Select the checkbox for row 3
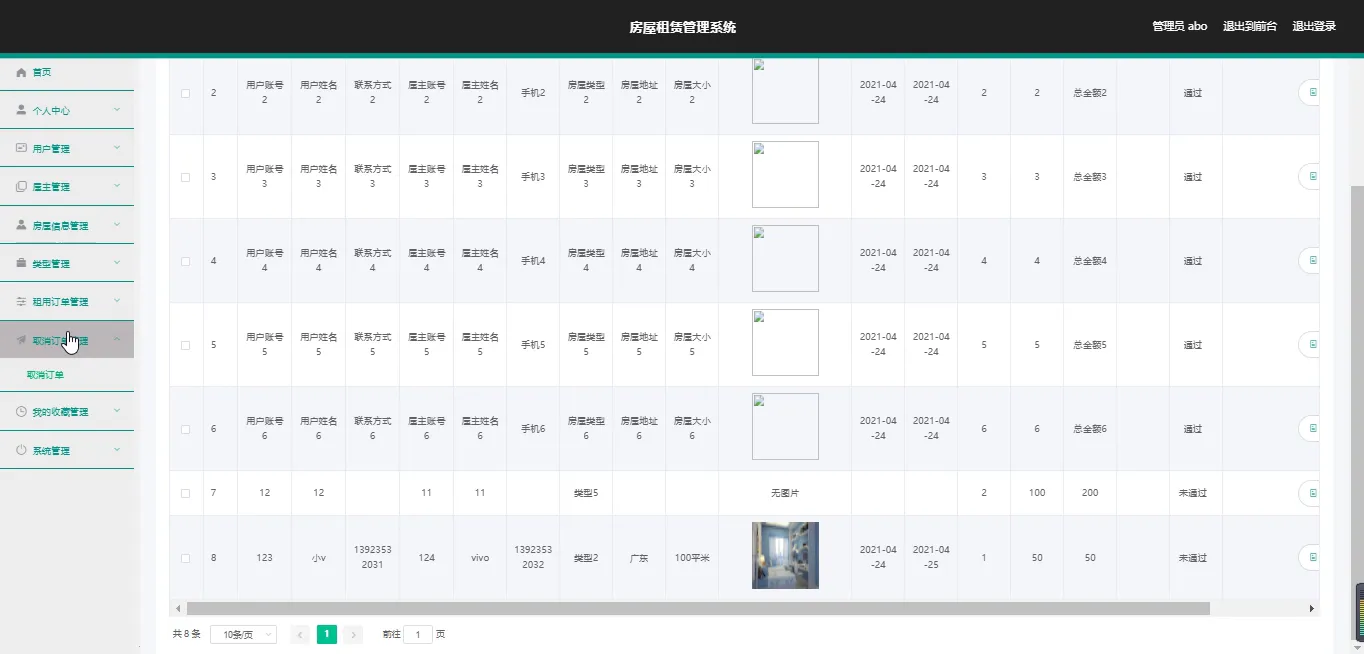This screenshot has height=654, width=1364. pos(185,177)
